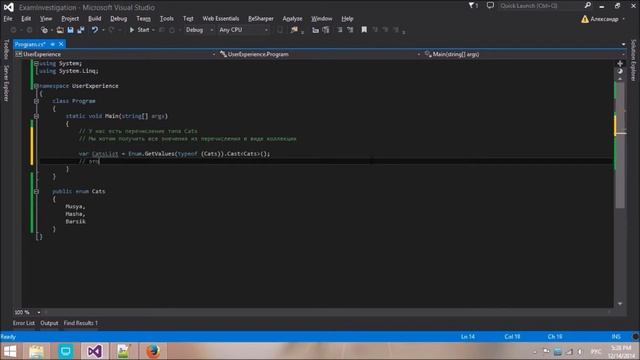Collapse the Main method block

click(x=36, y=116)
